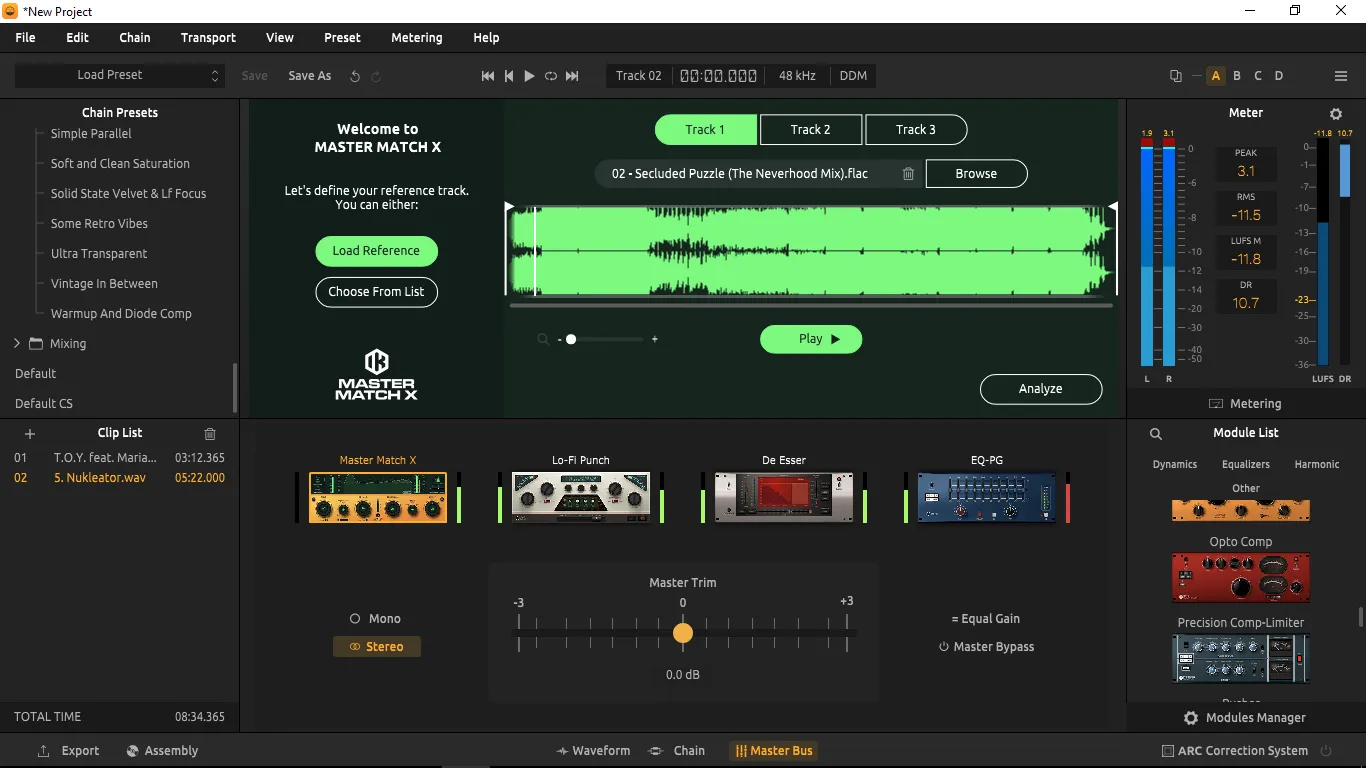This screenshot has width=1366, height=768.
Task: Select the Mono radio option
Action: pos(376,619)
